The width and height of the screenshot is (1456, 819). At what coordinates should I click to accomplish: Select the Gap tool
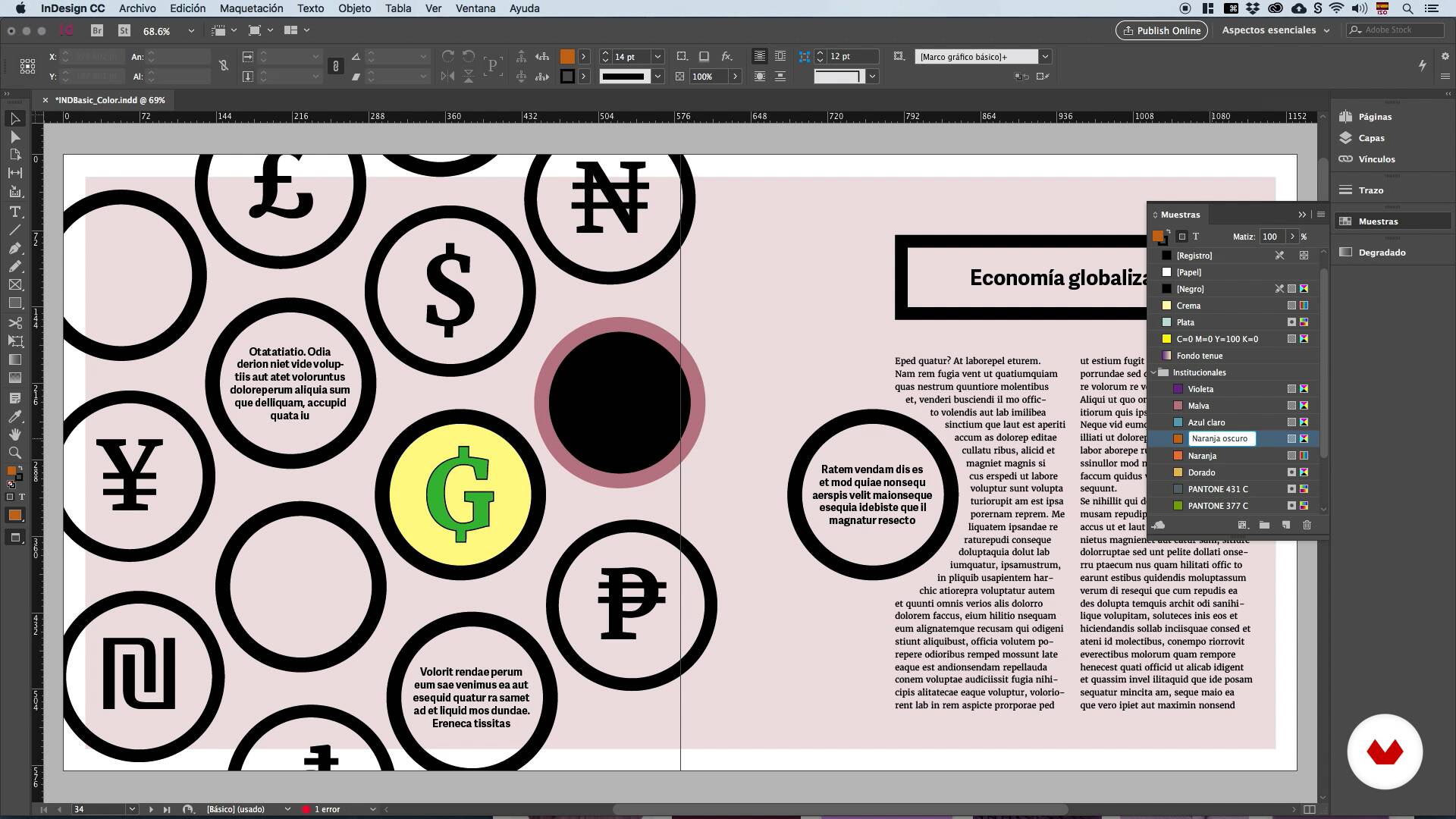pyautogui.click(x=14, y=173)
